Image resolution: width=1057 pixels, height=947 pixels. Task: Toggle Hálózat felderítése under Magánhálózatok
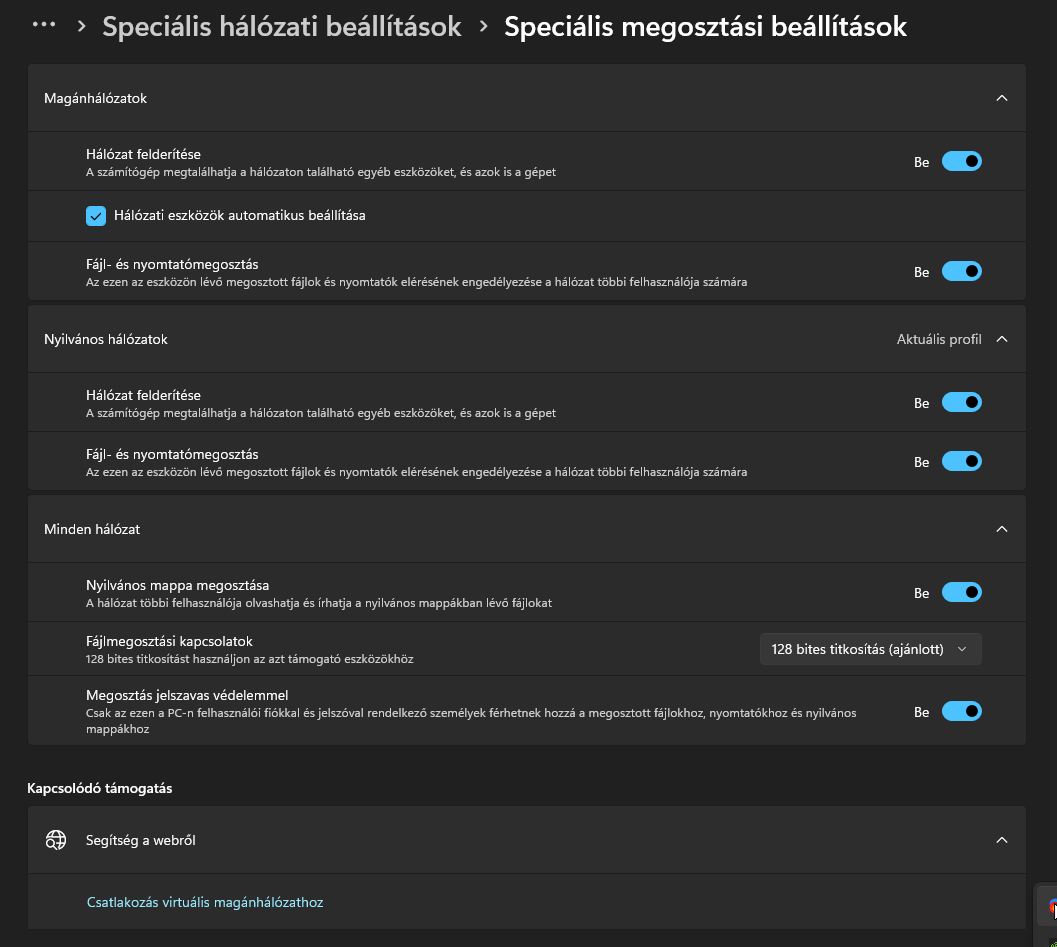[x=961, y=161]
